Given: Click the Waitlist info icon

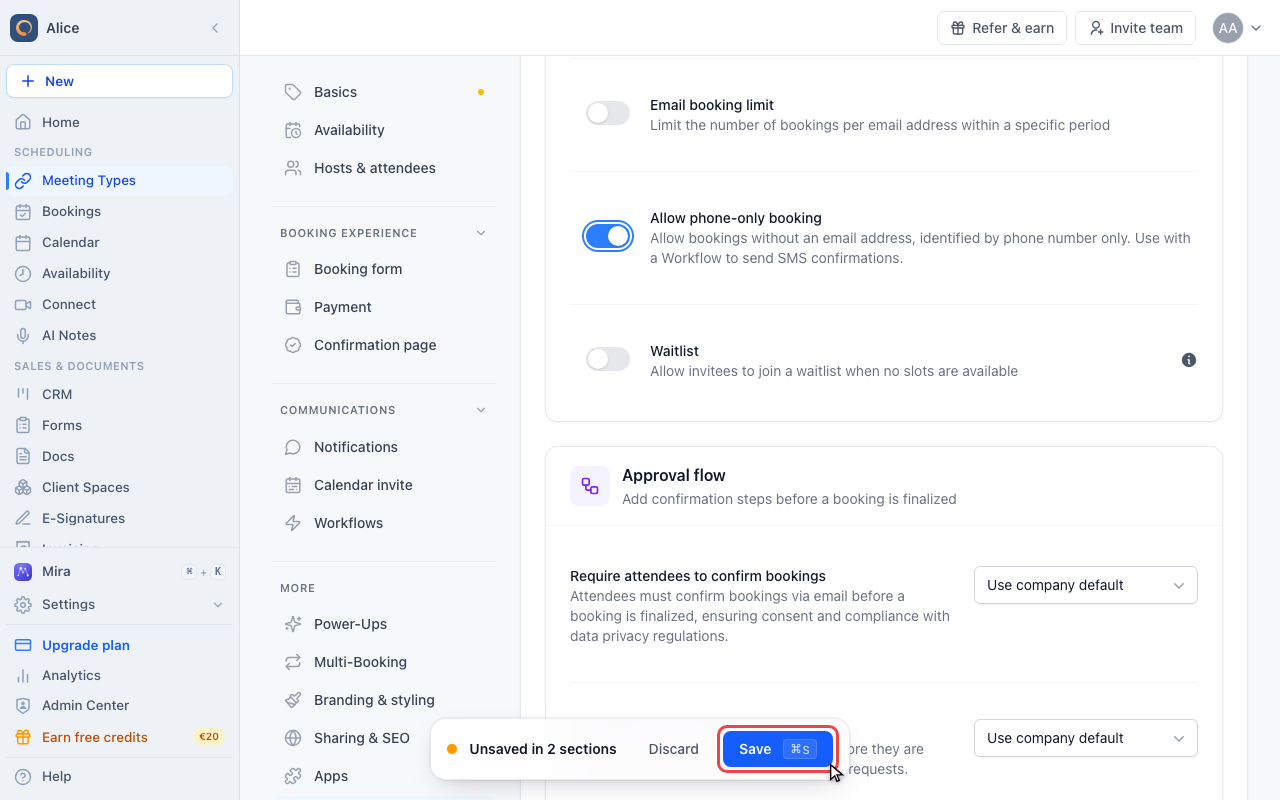Looking at the screenshot, I should coord(1189,360).
